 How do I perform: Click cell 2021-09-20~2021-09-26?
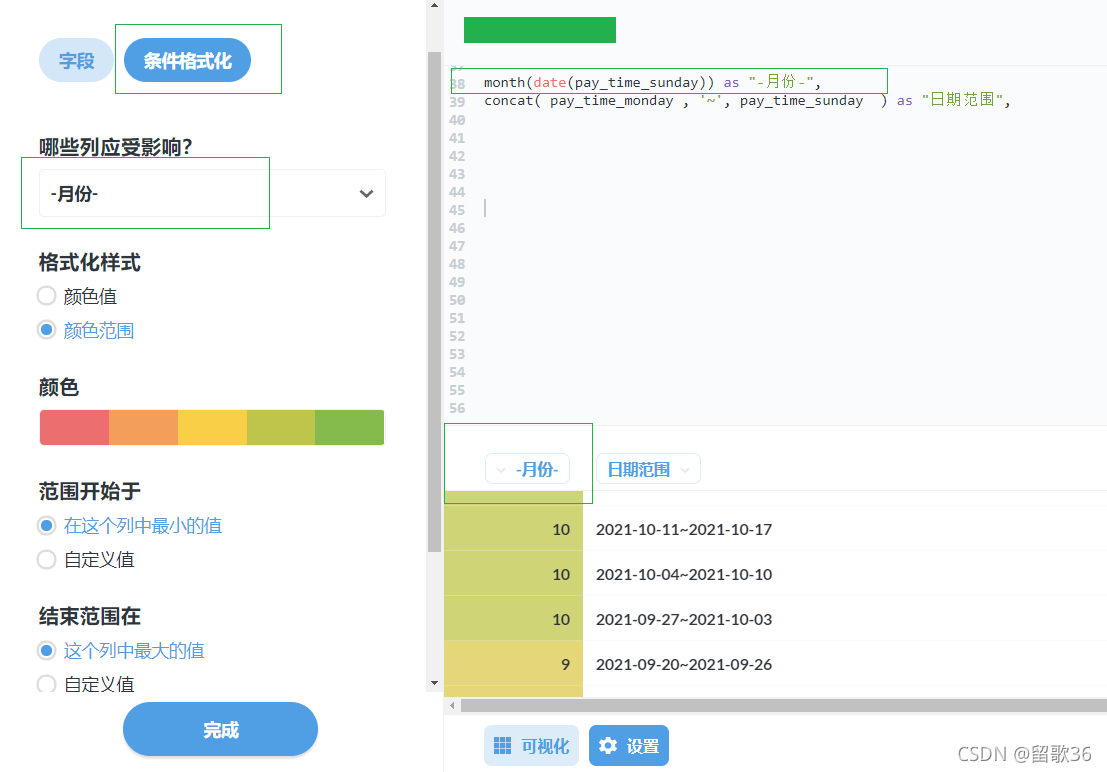pyautogui.click(x=683, y=665)
